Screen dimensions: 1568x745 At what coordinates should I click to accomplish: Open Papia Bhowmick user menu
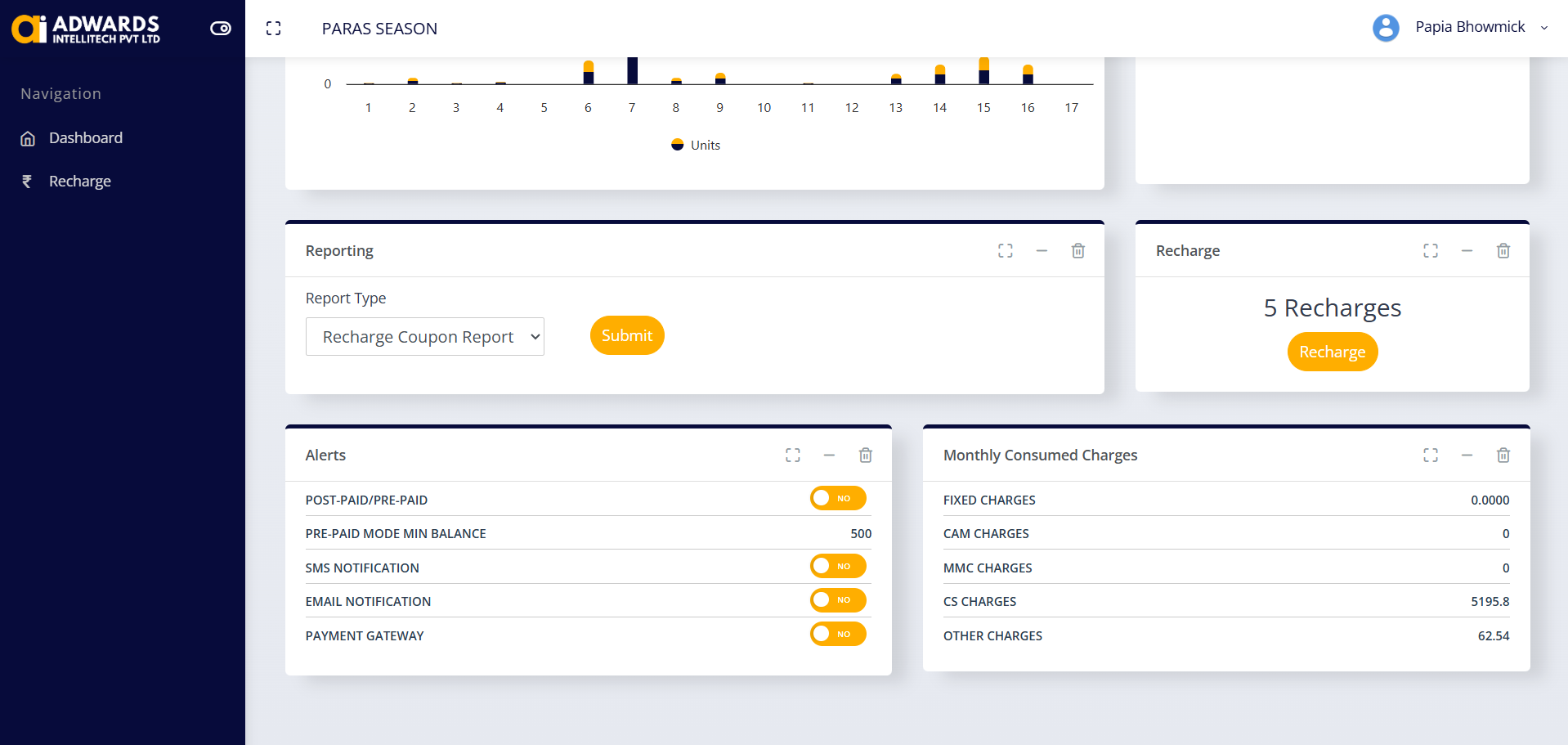[1470, 27]
